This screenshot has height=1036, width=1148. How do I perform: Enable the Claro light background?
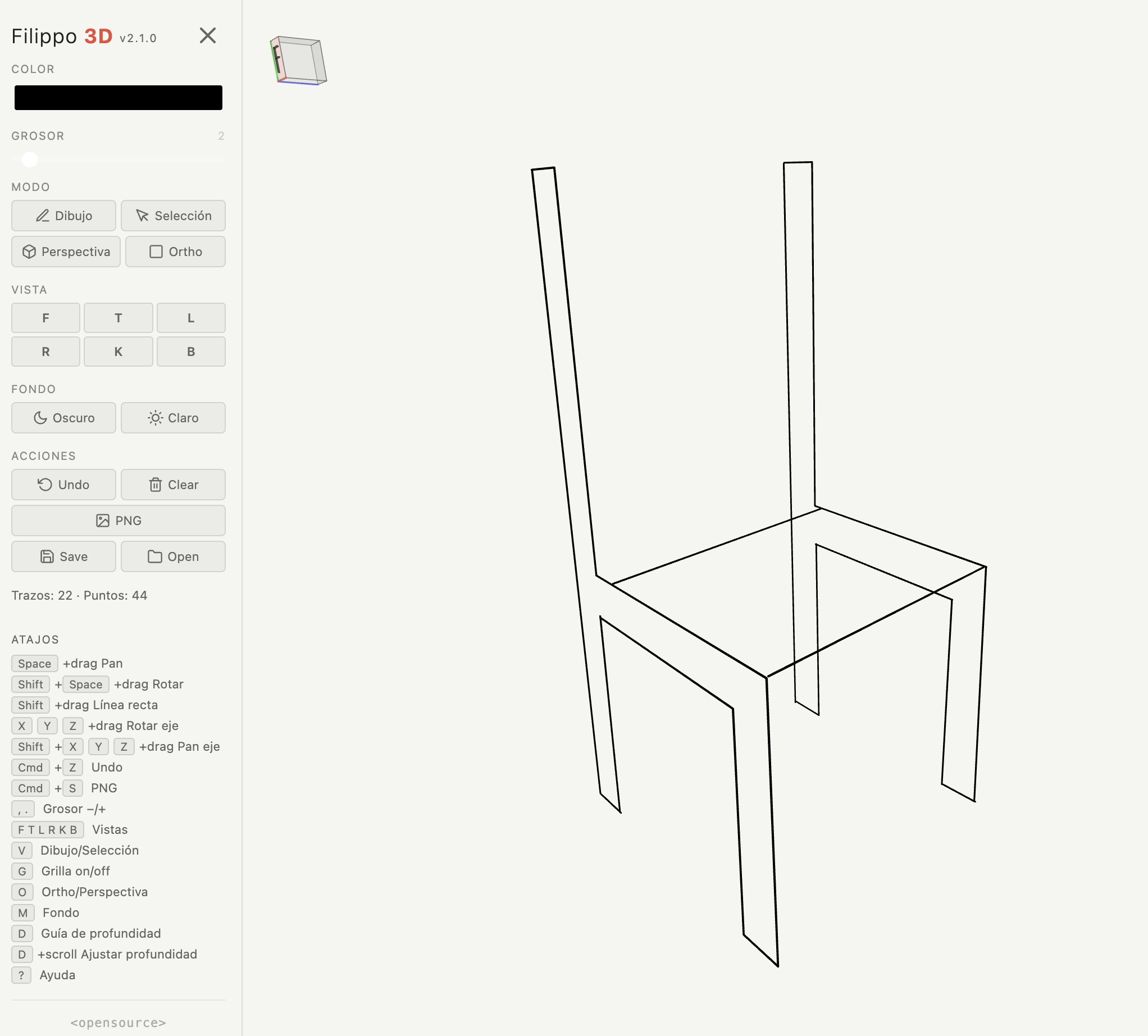(x=173, y=418)
